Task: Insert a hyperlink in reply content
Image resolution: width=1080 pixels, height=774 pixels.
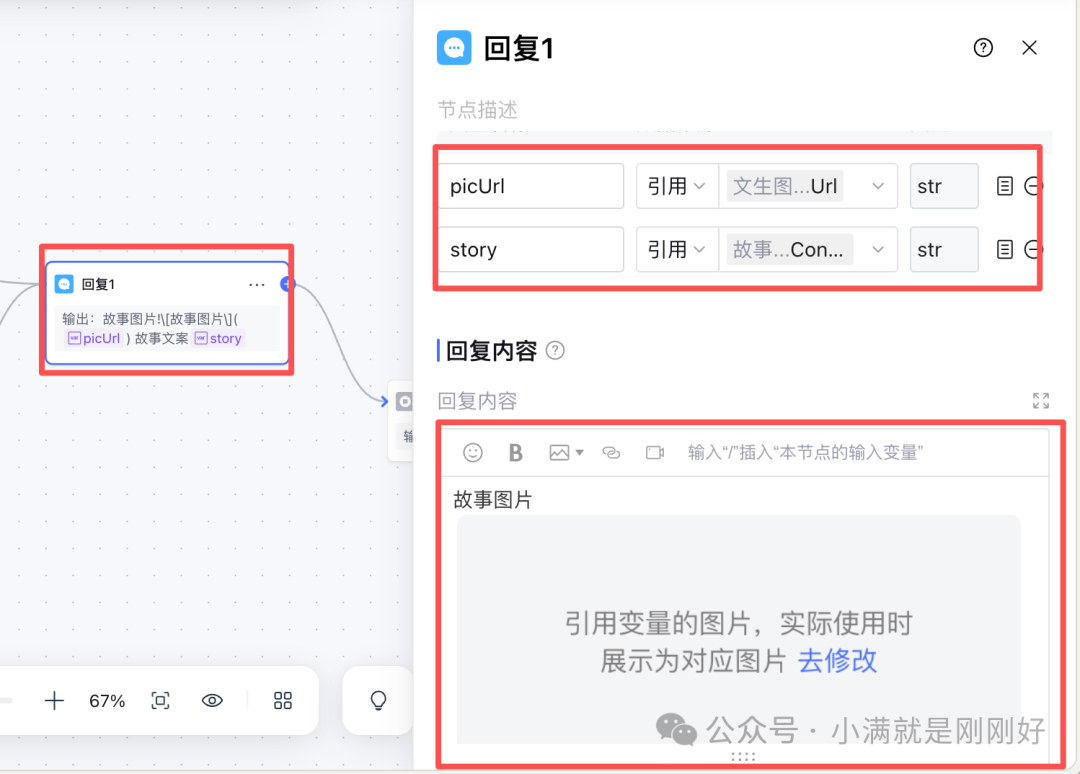Action: [x=611, y=452]
